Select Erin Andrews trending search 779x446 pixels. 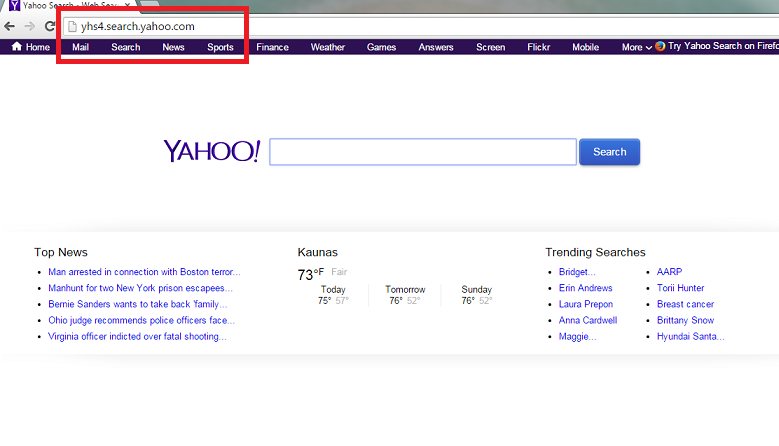pos(585,288)
